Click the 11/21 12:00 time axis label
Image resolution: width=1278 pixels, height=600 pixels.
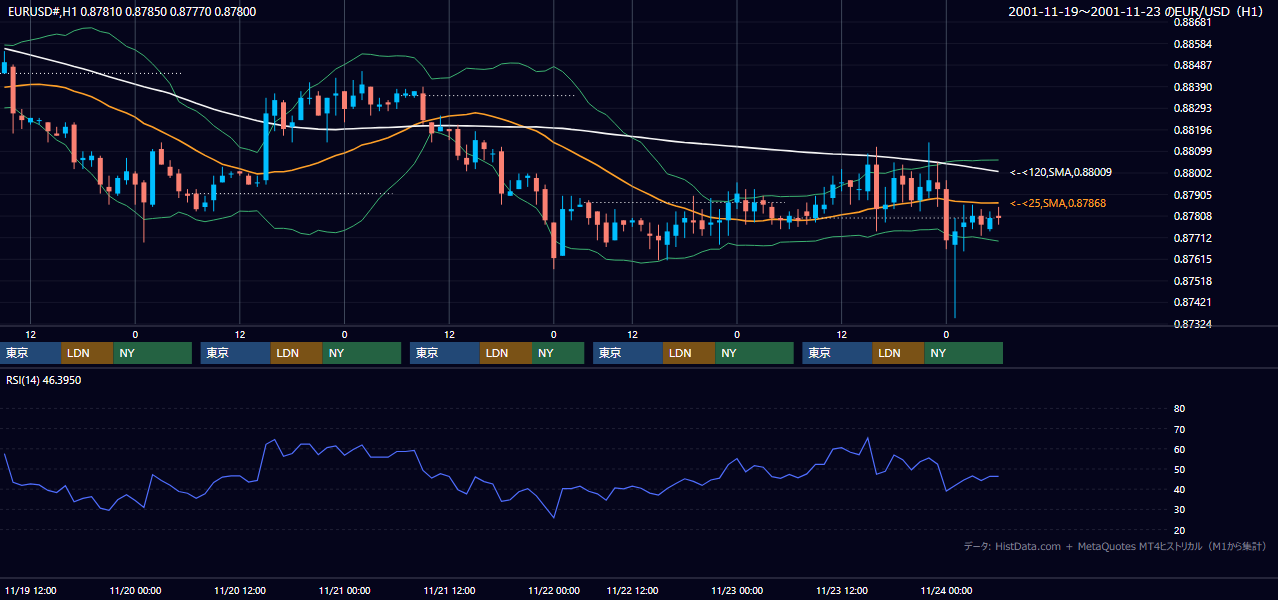coord(449,590)
